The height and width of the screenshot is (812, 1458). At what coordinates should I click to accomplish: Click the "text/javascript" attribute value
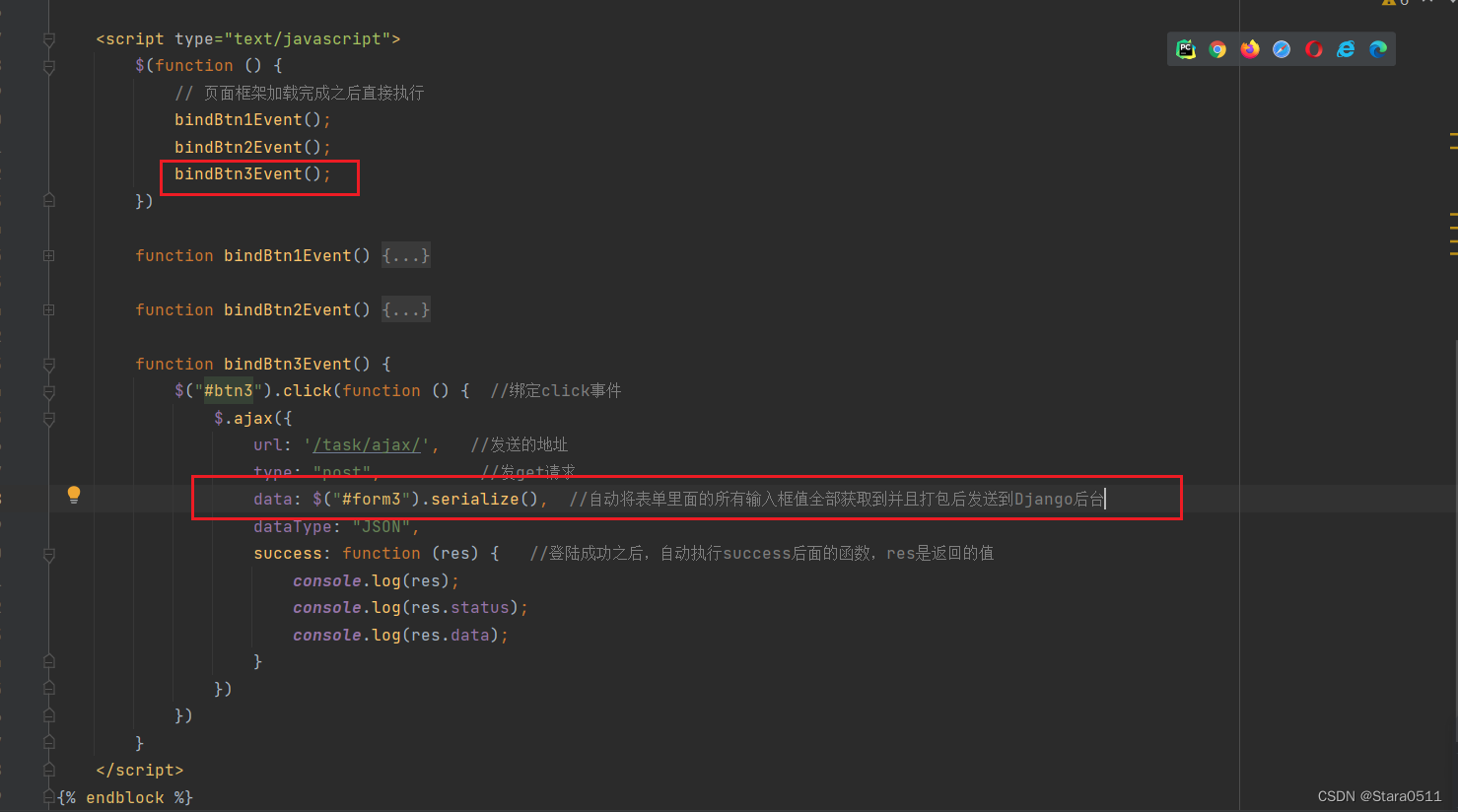(x=308, y=39)
